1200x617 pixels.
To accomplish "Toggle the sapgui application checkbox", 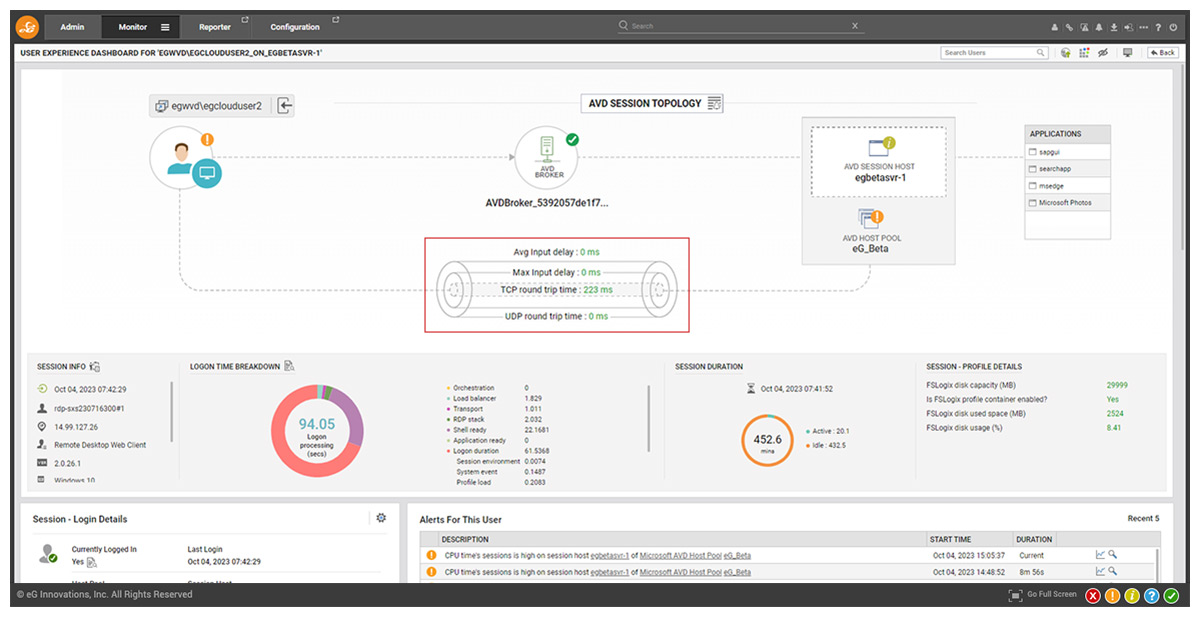I will click(1033, 152).
